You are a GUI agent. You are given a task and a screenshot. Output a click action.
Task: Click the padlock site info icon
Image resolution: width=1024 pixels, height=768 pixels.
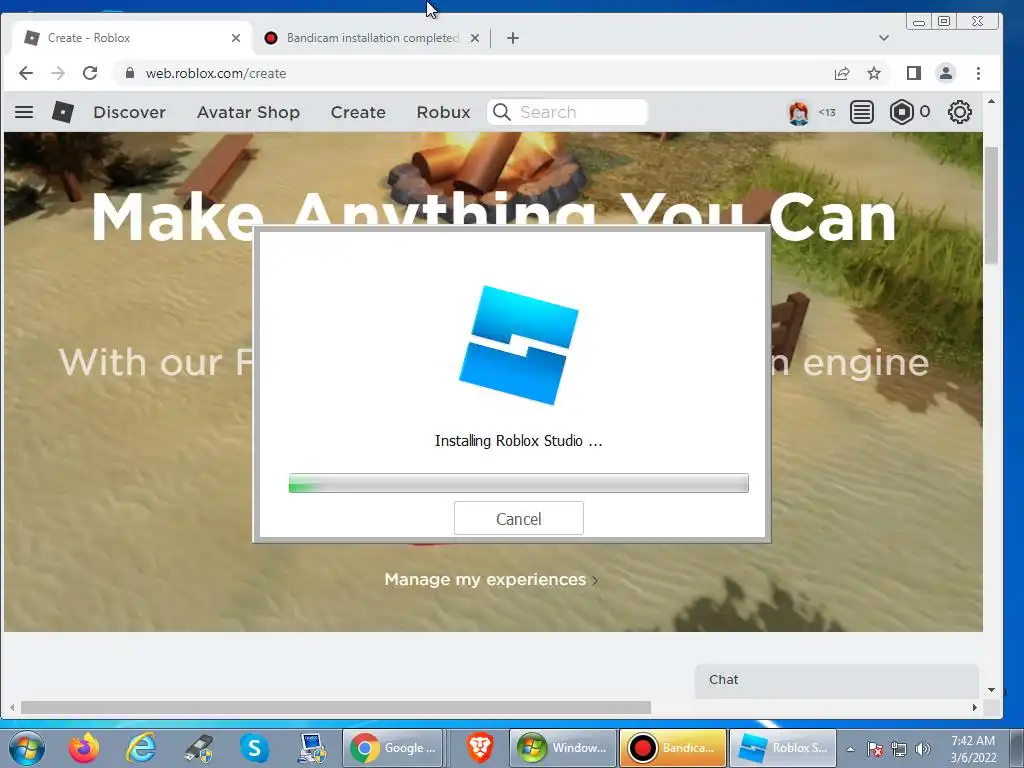tap(130, 73)
